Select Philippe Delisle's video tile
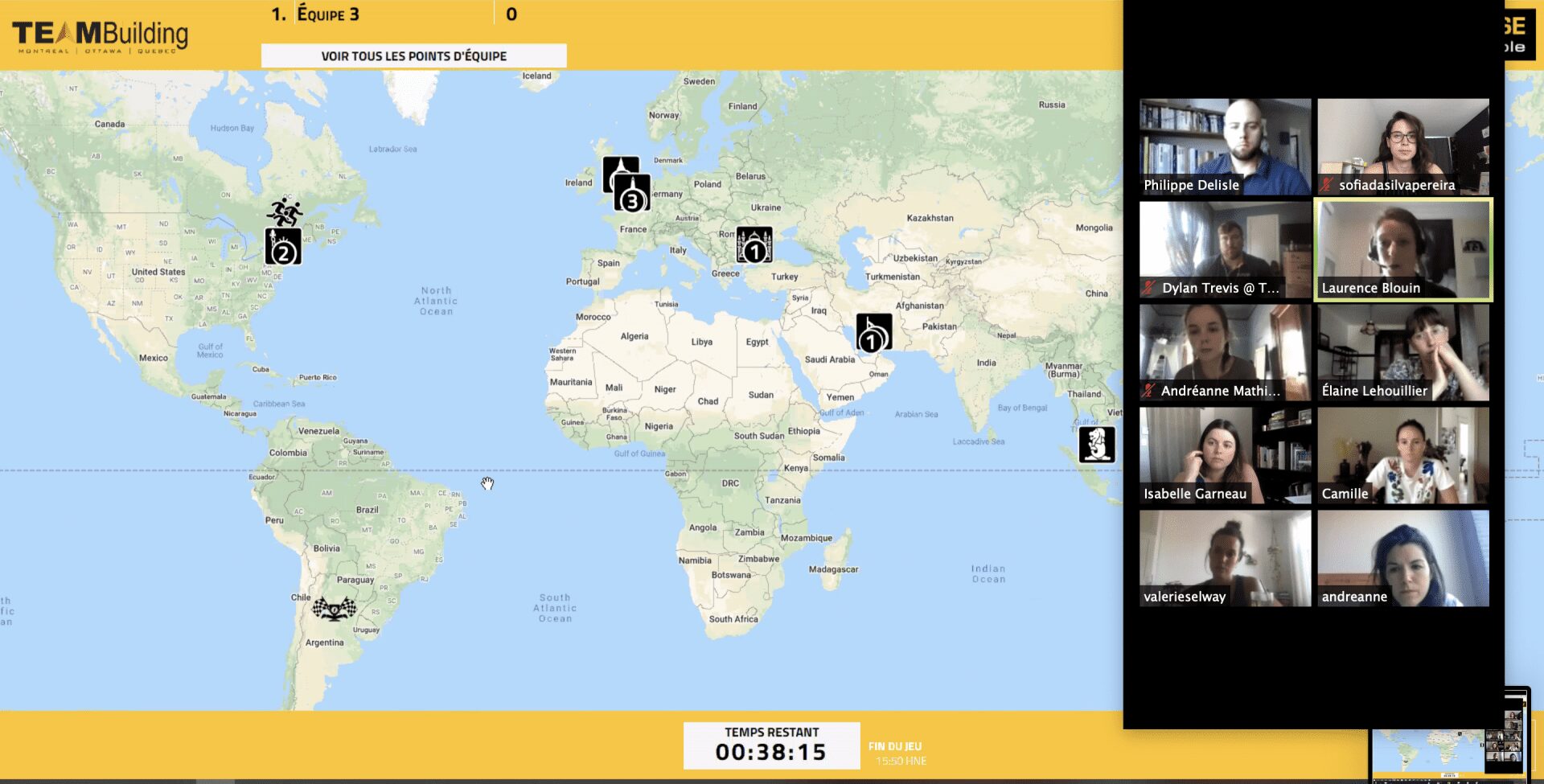Image resolution: width=1544 pixels, height=784 pixels. click(x=1226, y=147)
